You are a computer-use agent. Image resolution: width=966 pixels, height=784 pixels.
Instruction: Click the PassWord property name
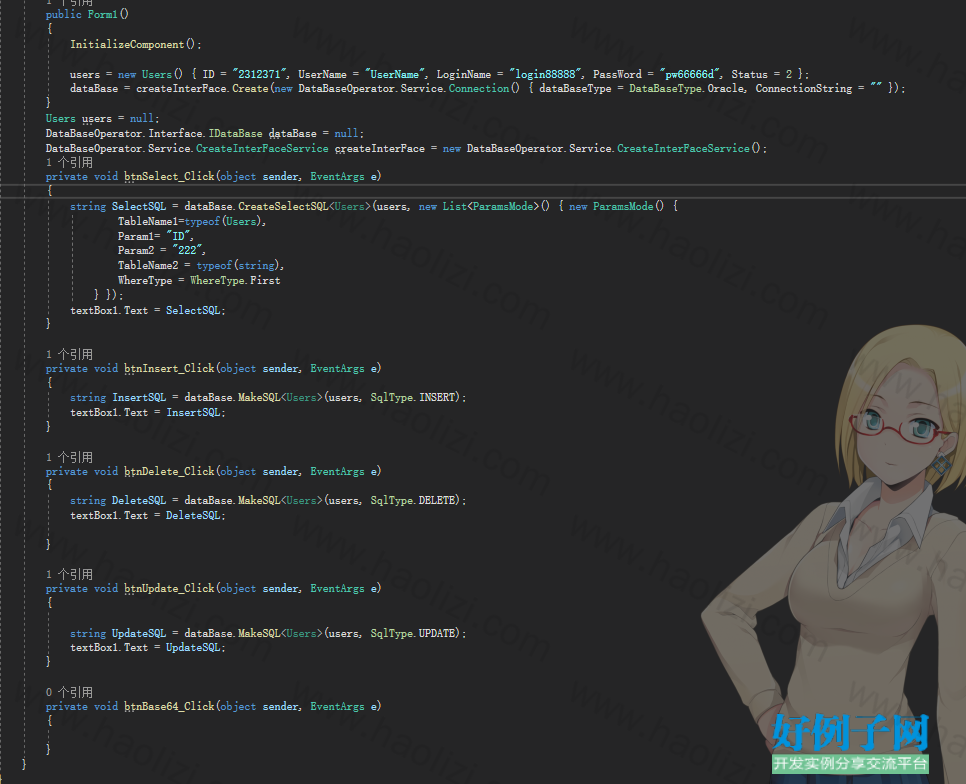pyautogui.click(x=617, y=74)
